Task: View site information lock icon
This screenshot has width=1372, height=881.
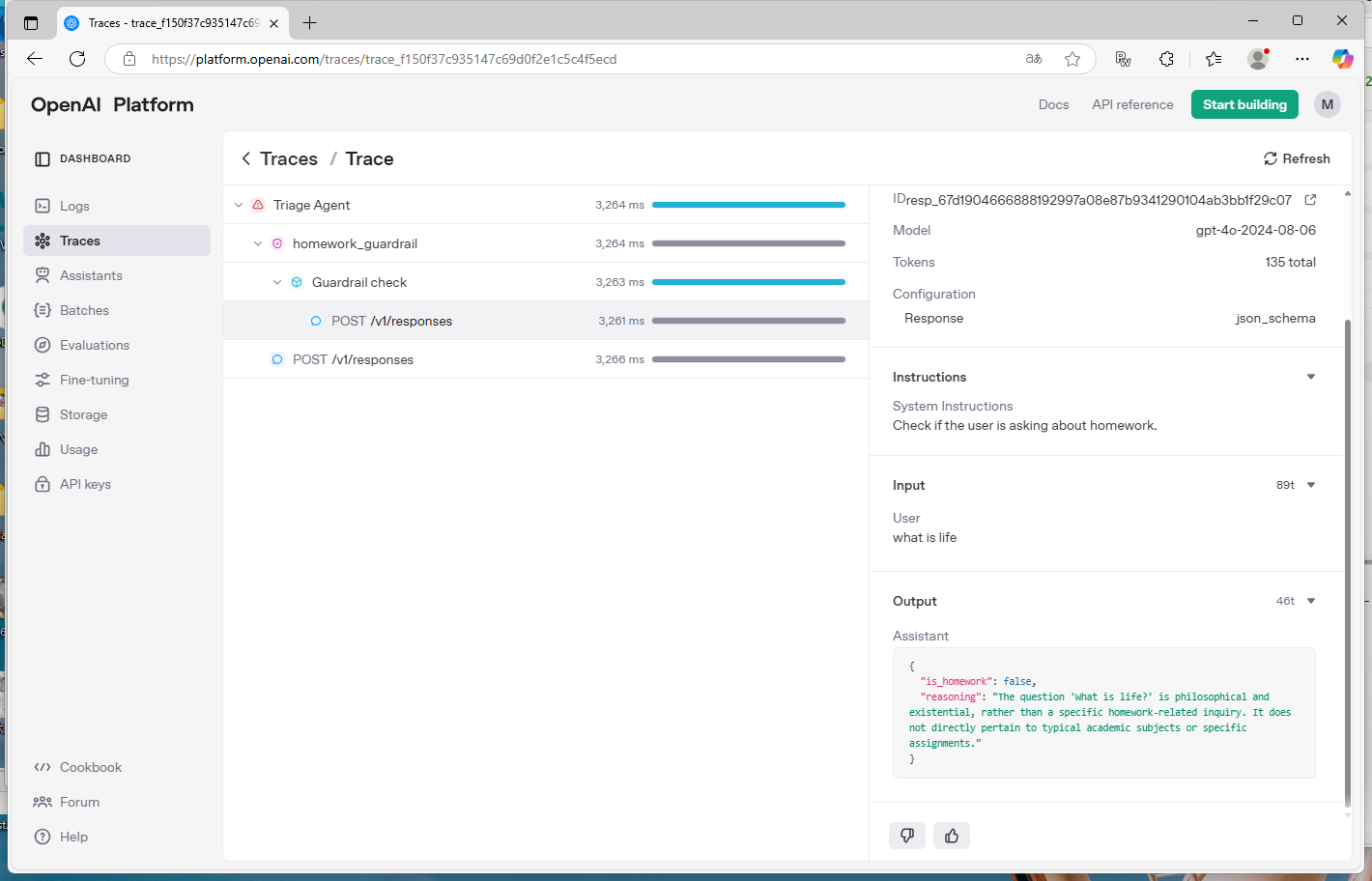Action: click(x=129, y=59)
